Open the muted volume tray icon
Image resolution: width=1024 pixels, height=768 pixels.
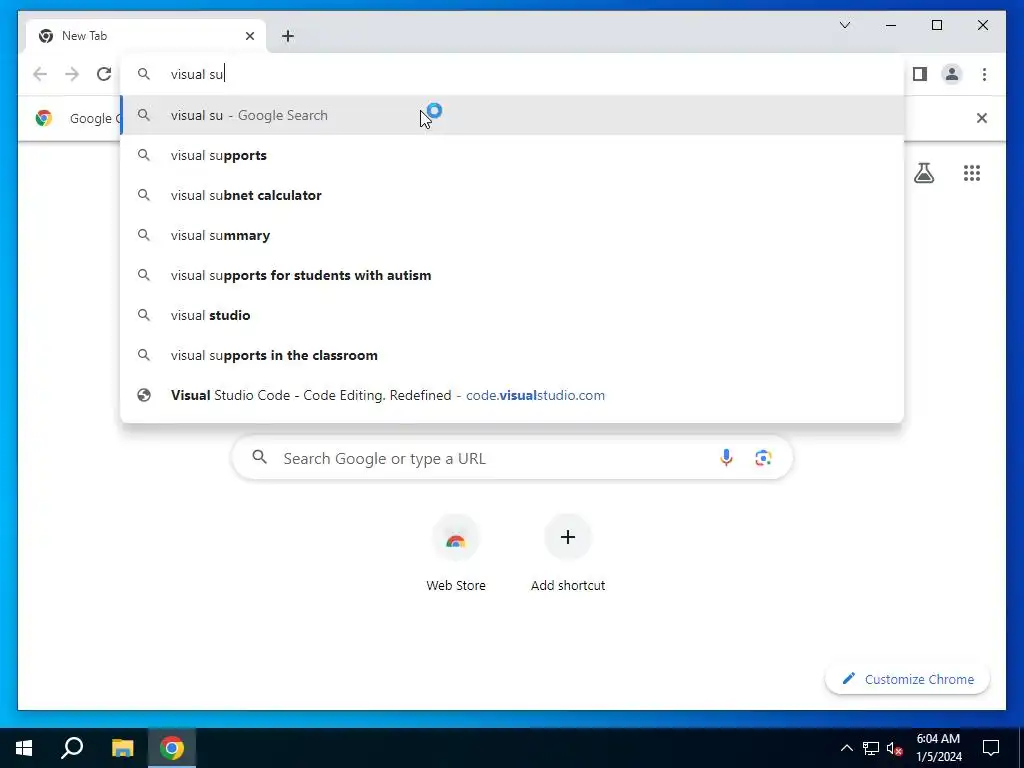click(895, 748)
